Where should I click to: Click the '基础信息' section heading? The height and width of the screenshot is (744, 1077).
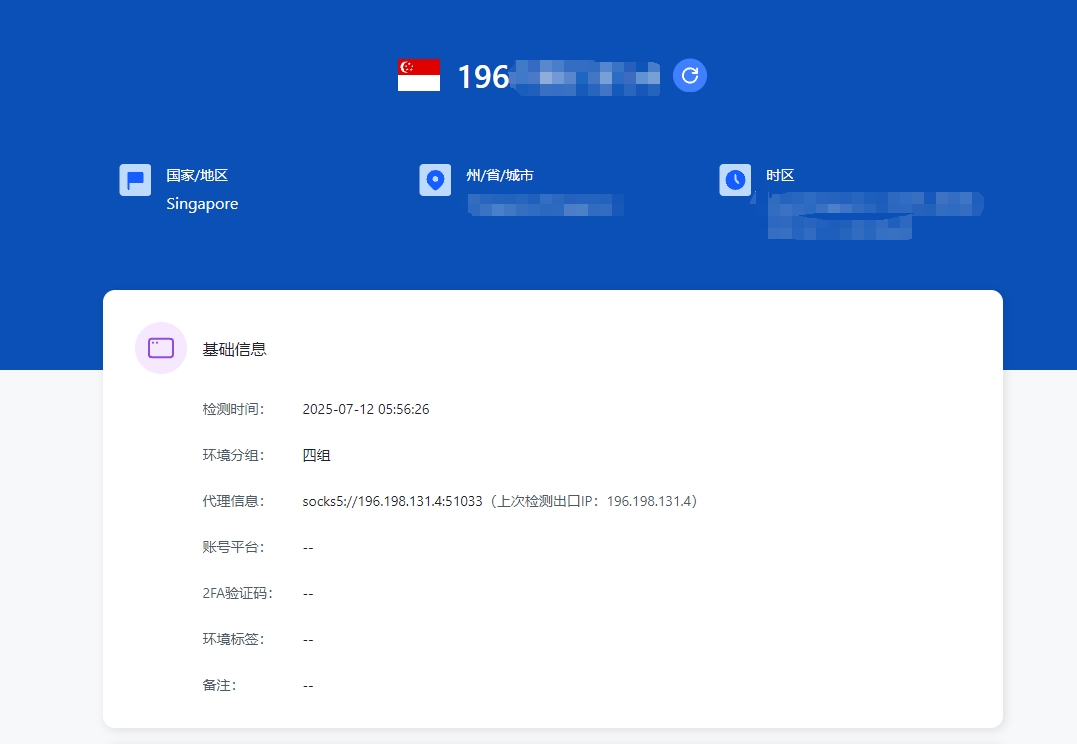click(x=234, y=349)
